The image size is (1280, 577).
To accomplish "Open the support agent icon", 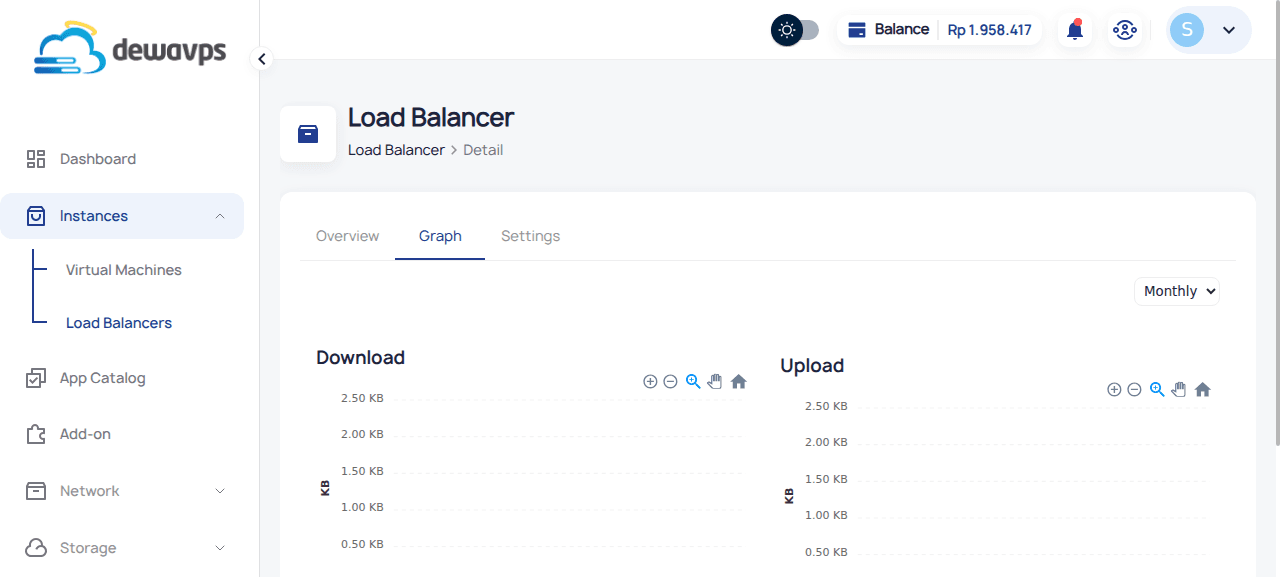I will click(x=1125, y=30).
